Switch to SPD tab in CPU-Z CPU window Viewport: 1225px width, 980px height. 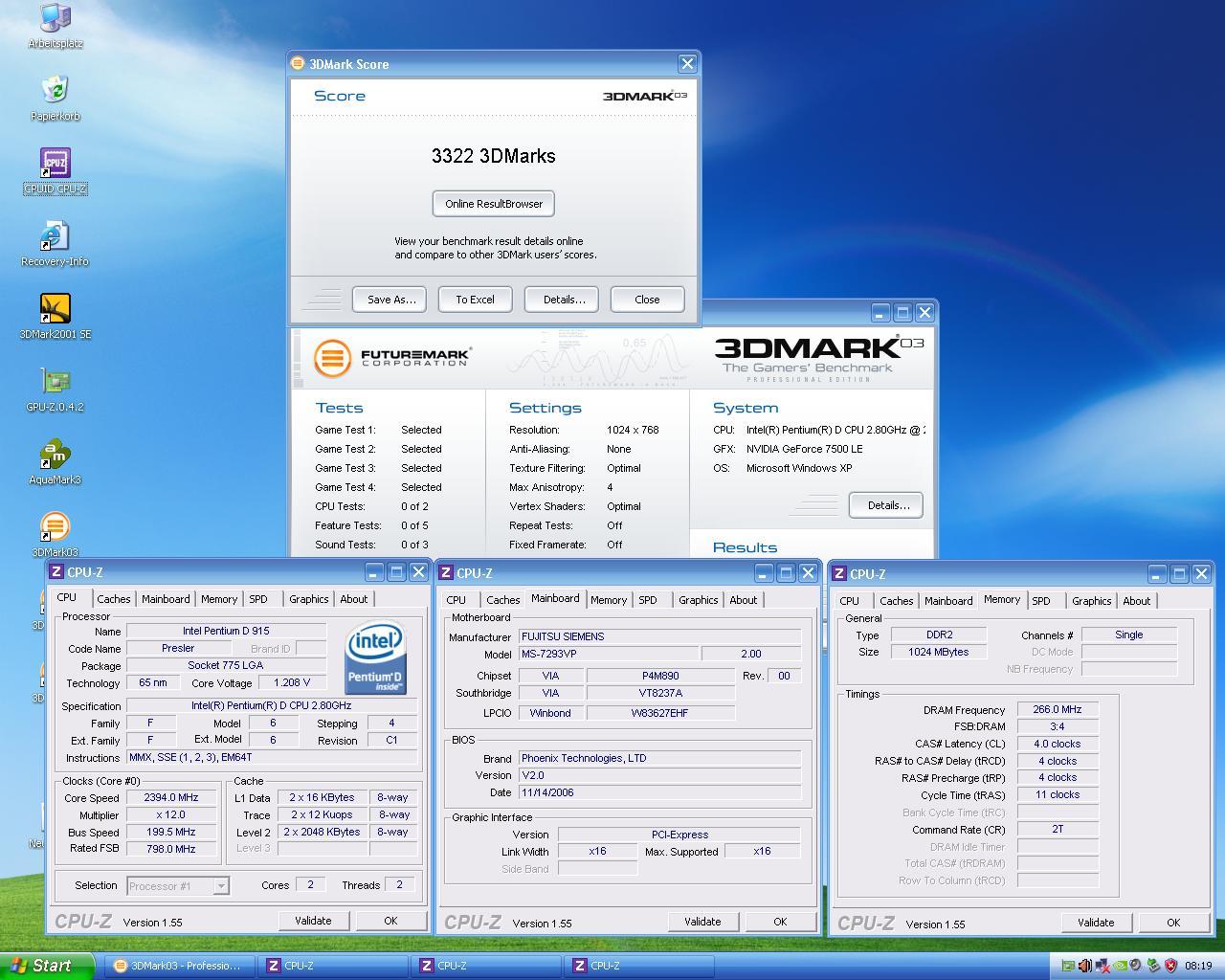pos(258,599)
